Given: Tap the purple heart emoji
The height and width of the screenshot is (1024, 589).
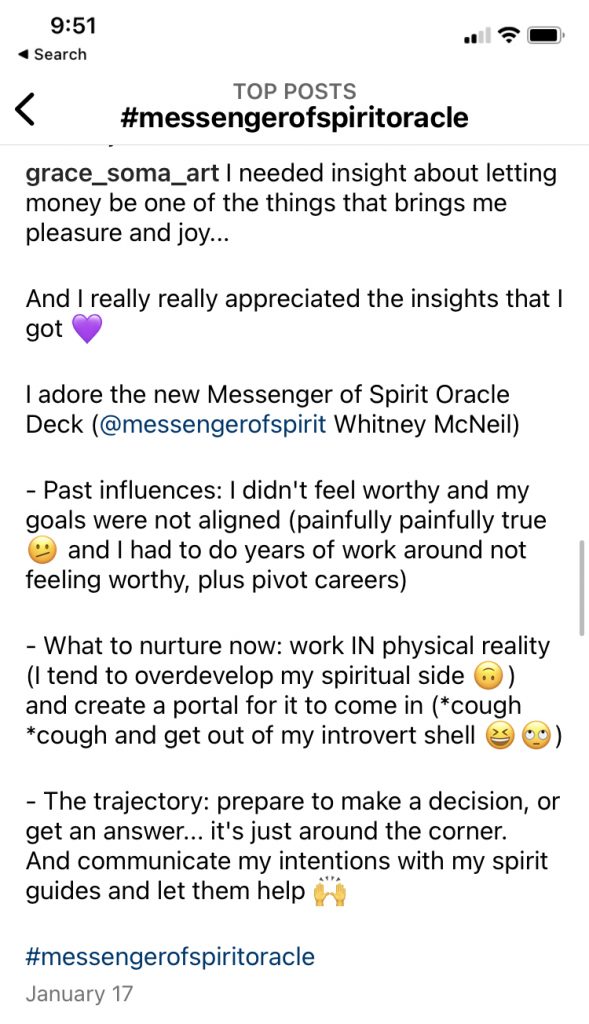Looking at the screenshot, I should 86,328.
